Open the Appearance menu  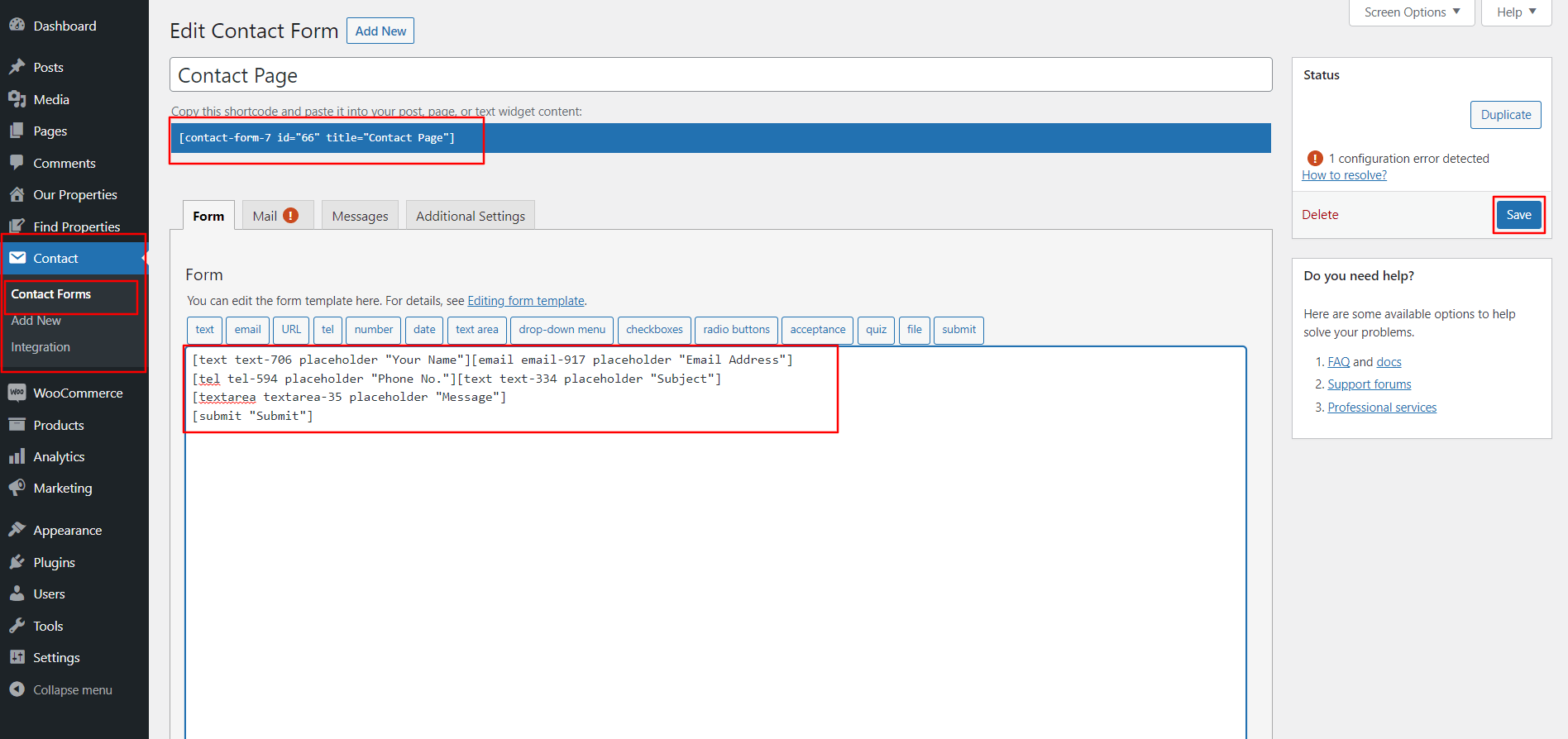click(x=74, y=530)
